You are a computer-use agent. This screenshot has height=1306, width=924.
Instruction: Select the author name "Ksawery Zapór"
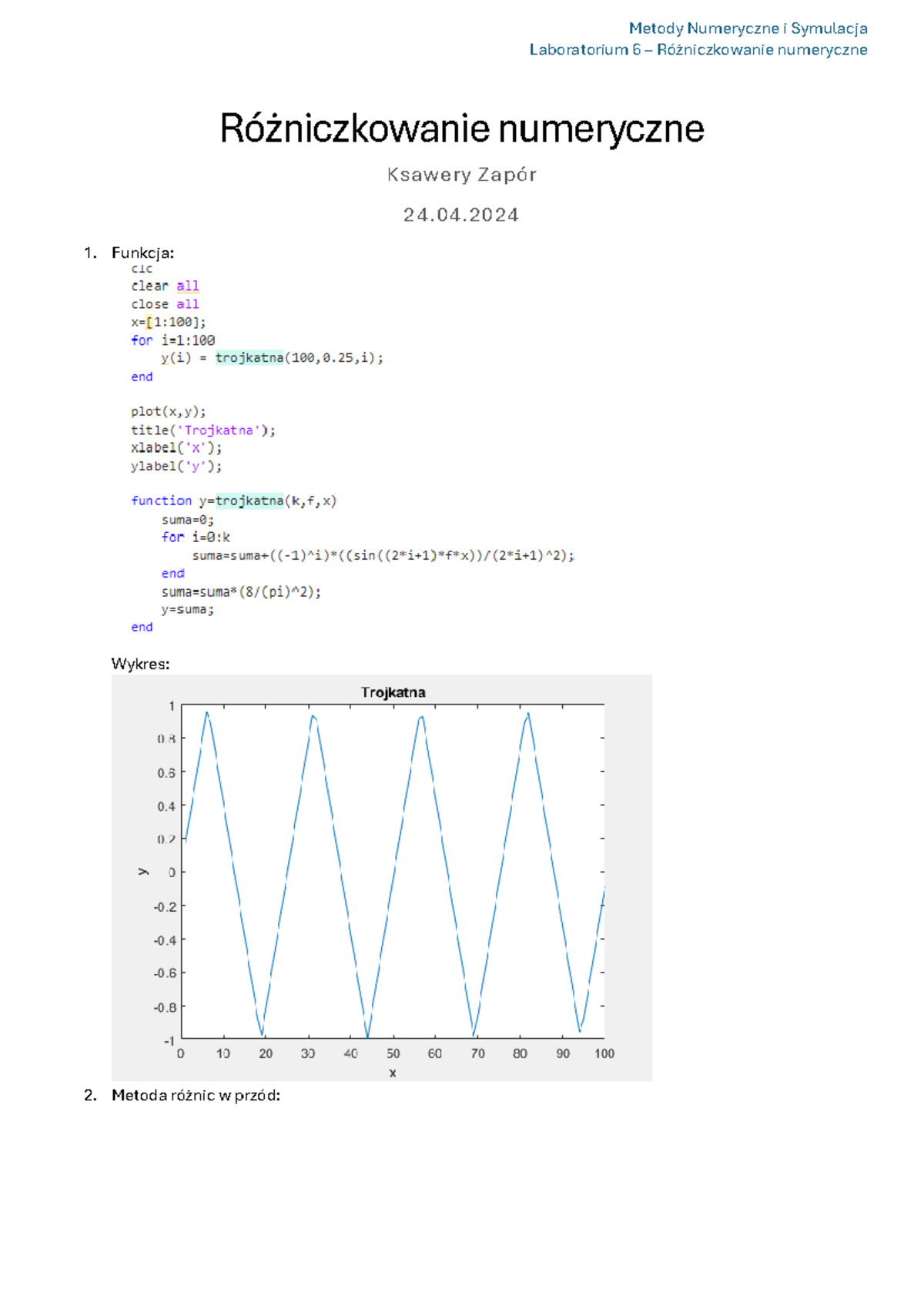coord(462,175)
